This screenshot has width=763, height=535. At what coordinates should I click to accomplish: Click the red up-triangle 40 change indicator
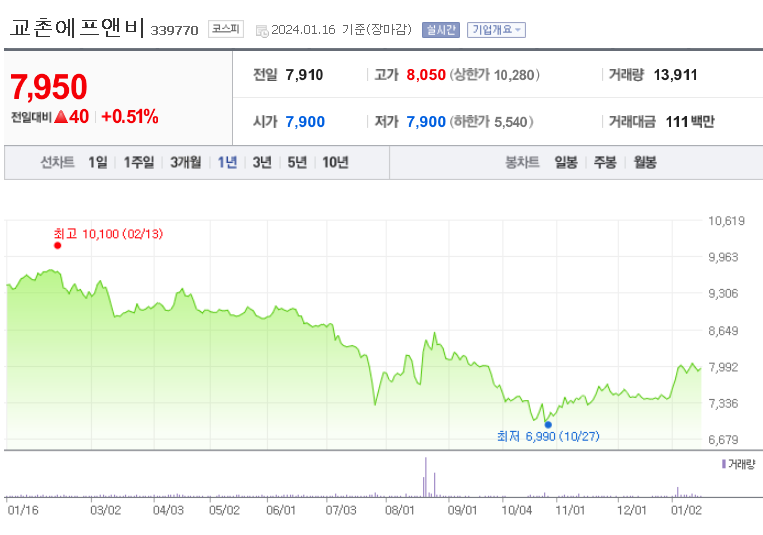click(72, 117)
